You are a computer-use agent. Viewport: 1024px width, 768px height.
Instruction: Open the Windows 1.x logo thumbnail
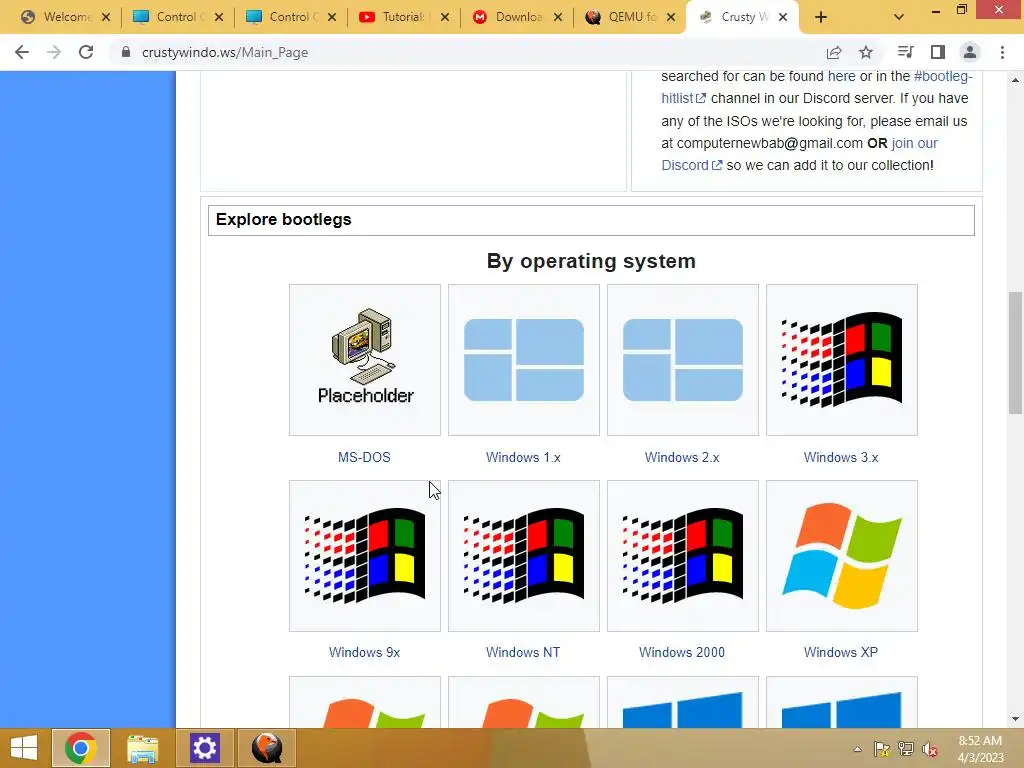[524, 360]
